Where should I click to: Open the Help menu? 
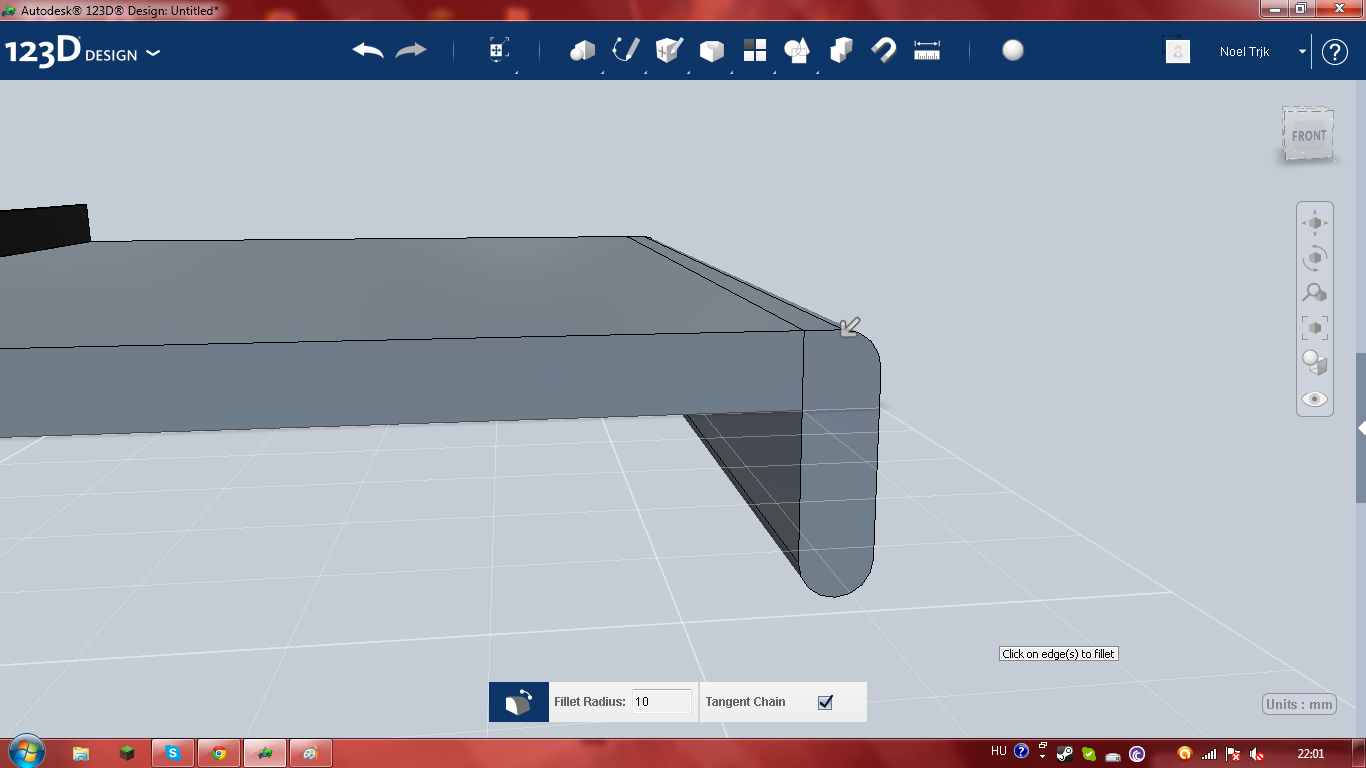1335,52
